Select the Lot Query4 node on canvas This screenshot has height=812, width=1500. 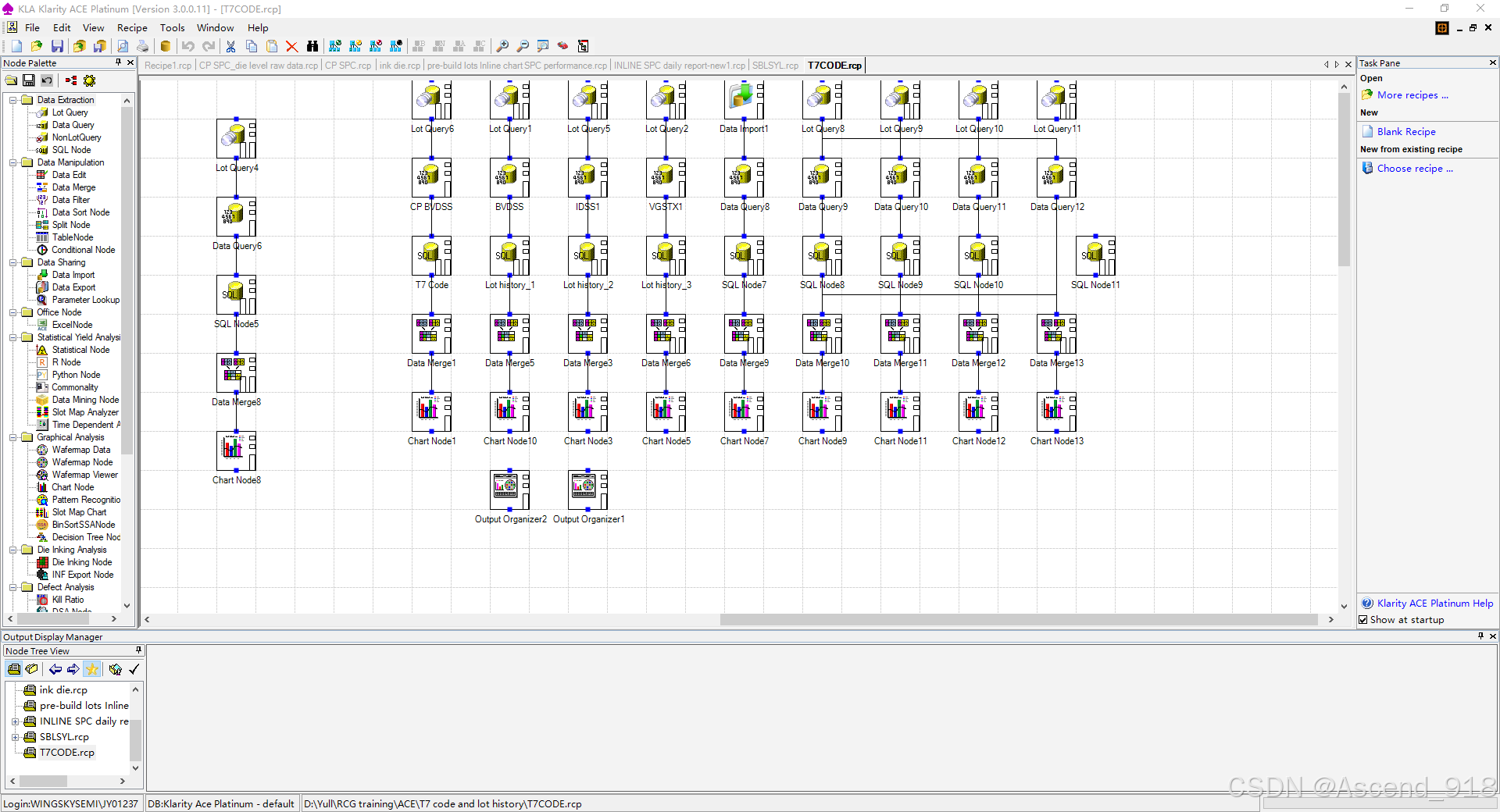pyautogui.click(x=236, y=139)
